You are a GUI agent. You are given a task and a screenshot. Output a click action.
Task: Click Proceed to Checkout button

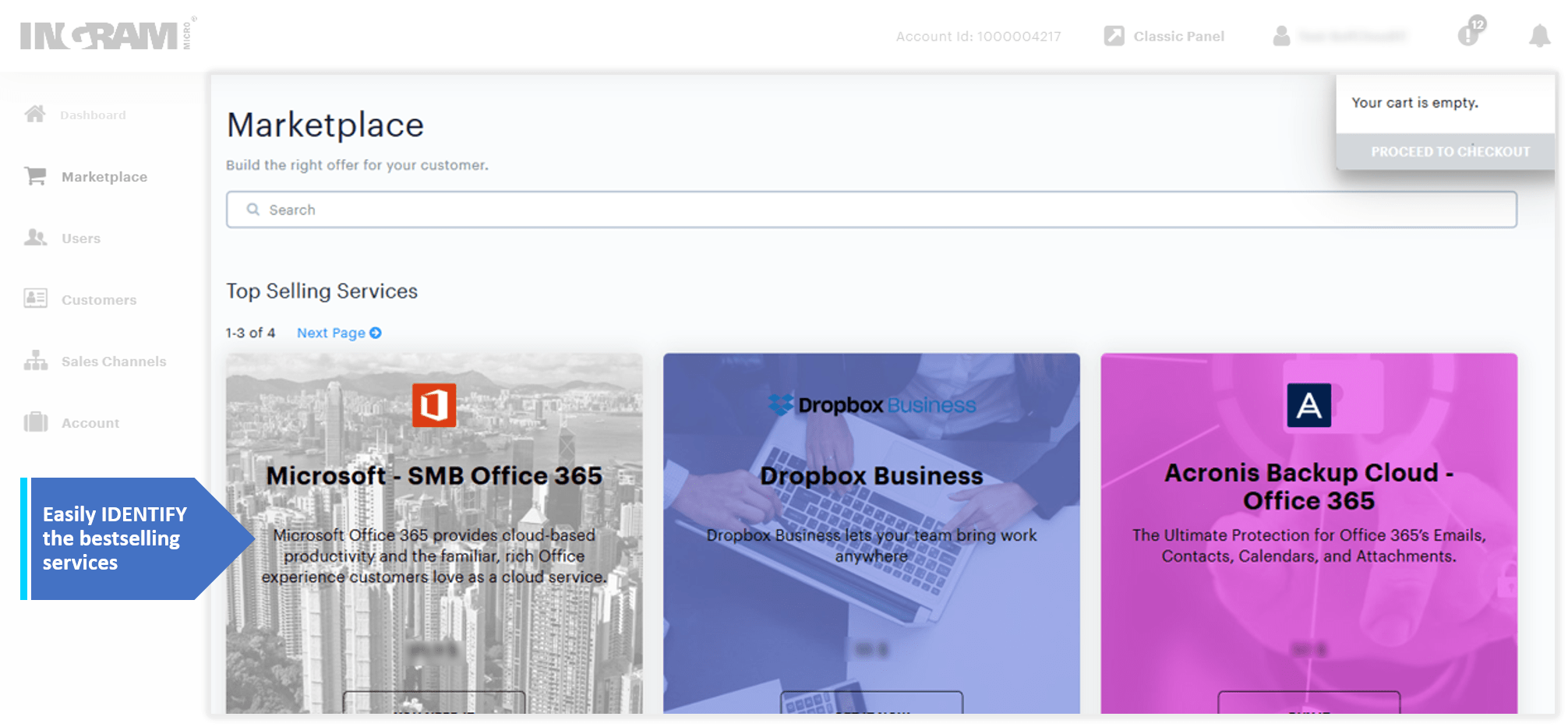coord(1446,151)
